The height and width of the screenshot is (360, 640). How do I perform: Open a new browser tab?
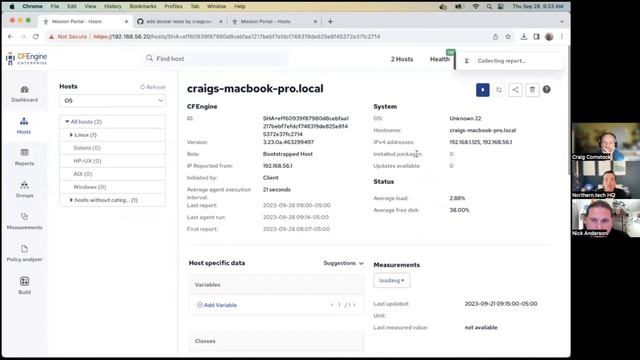[x=330, y=22]
